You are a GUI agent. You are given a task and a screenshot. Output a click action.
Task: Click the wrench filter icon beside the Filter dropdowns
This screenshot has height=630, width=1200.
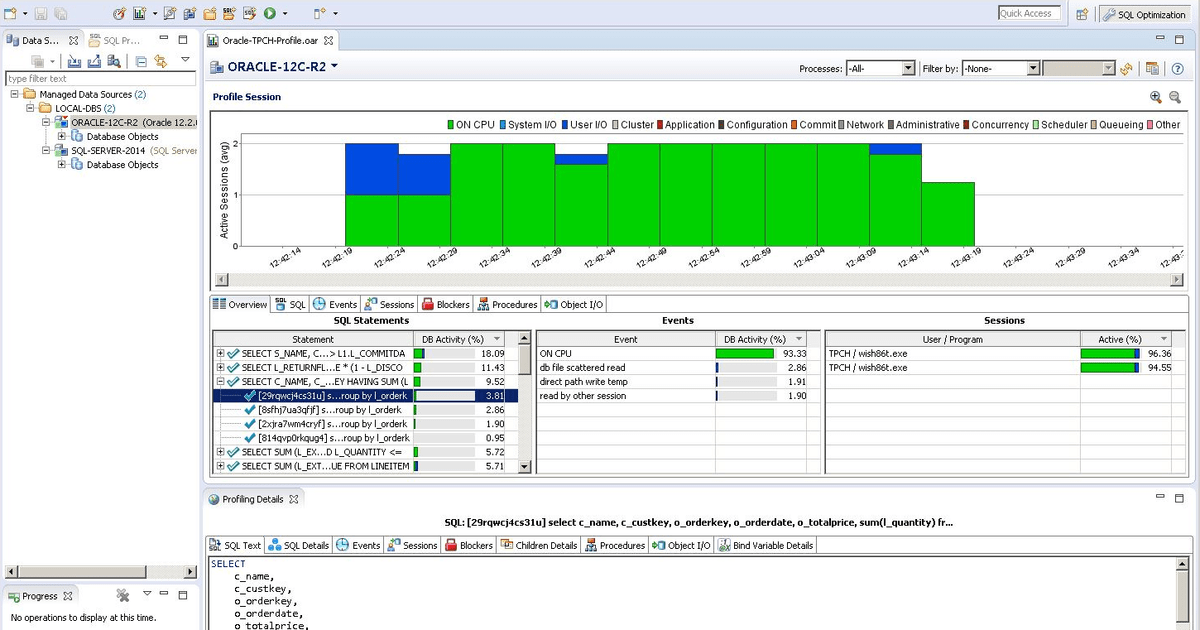[x=1126, y=69]
